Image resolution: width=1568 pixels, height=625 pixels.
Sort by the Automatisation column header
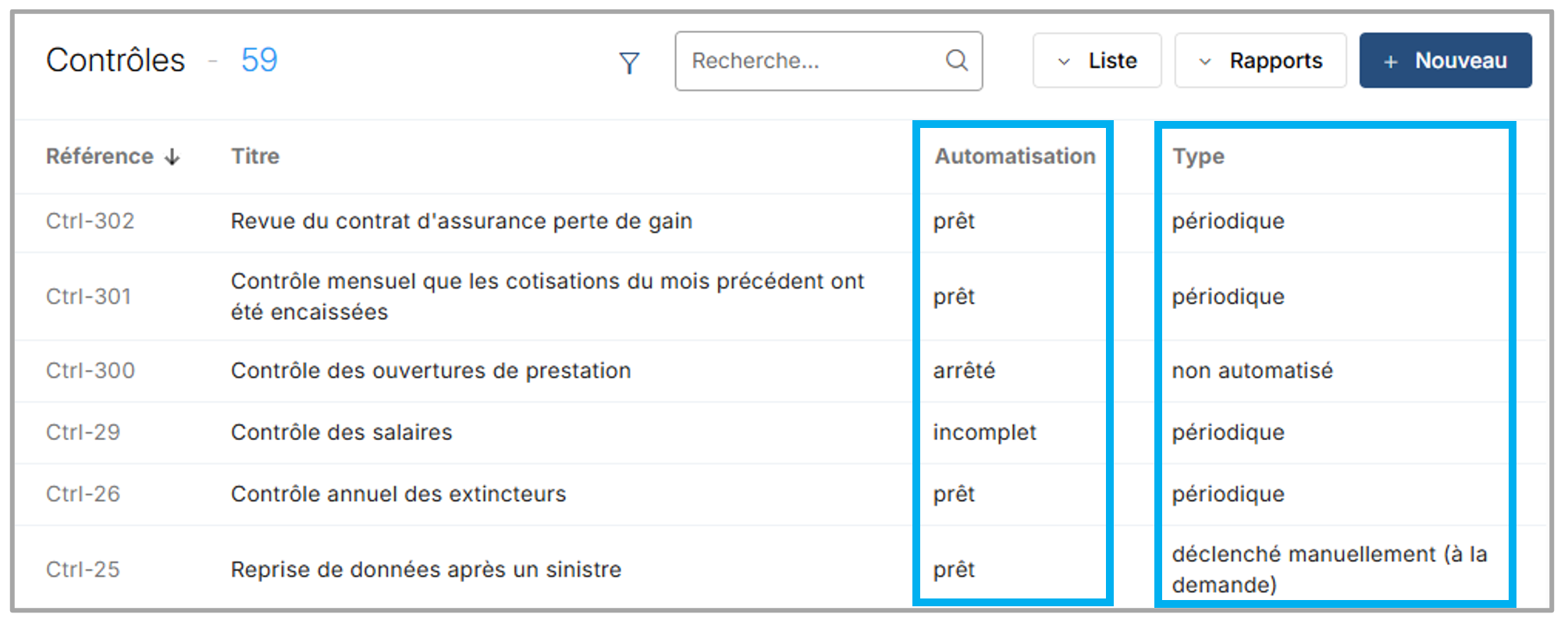pos(1015,156)
